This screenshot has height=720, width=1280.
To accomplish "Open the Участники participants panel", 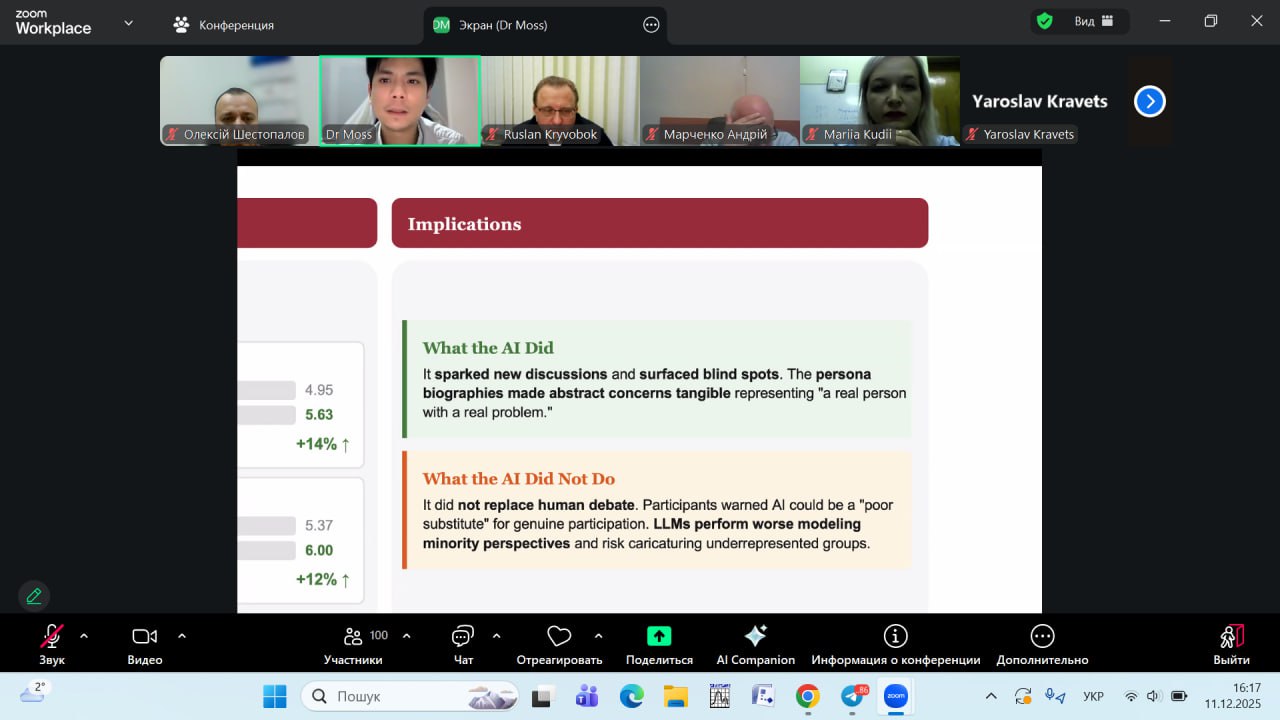I will 353,644.
